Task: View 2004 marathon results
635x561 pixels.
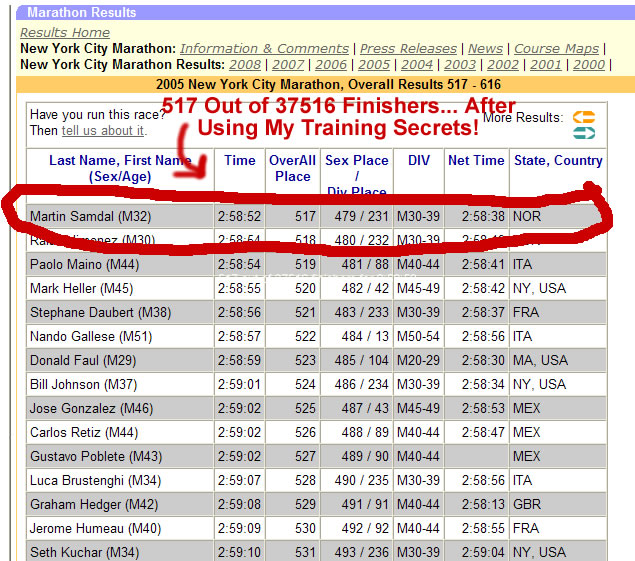Action: 417,64
